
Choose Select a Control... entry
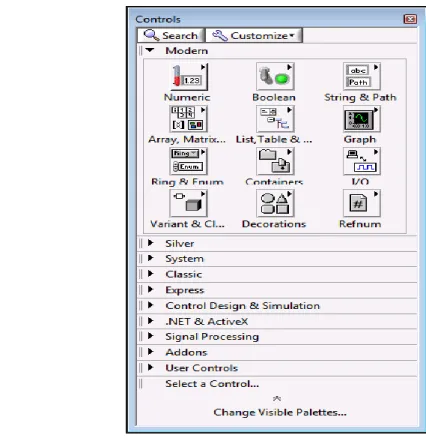[x=212, y=384]
